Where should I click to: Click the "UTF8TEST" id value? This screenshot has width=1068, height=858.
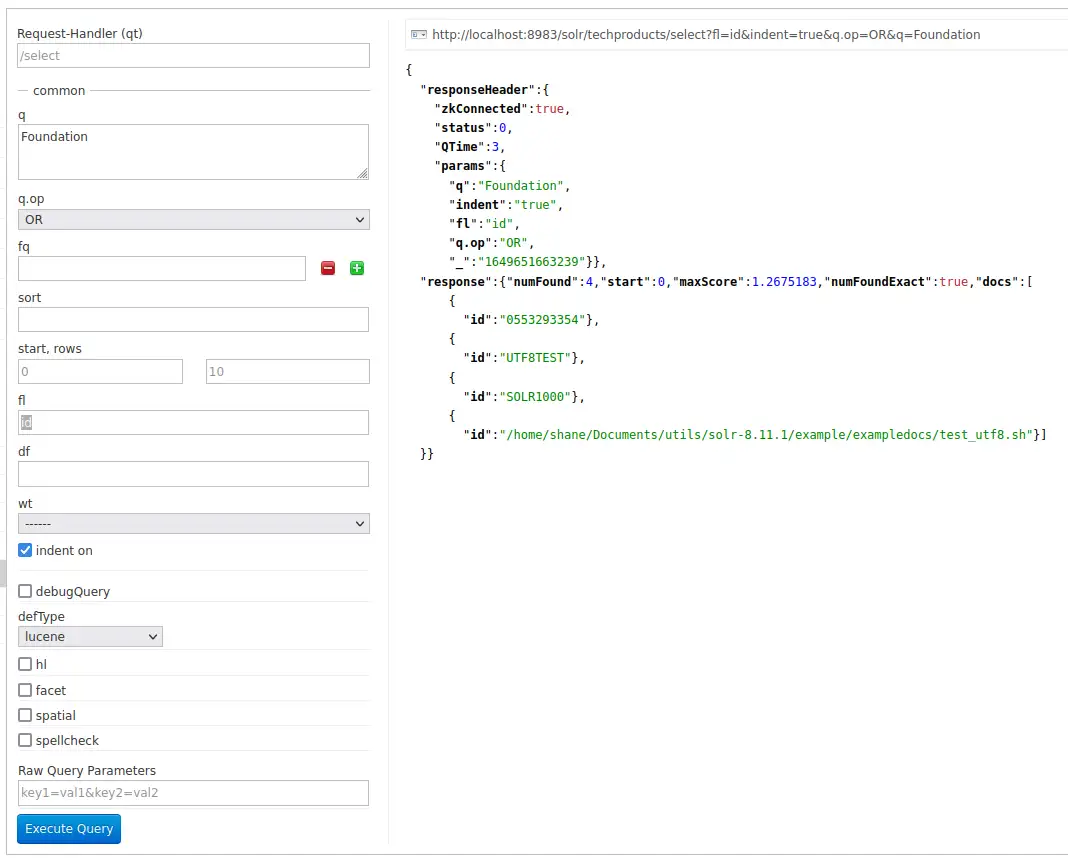535,358
